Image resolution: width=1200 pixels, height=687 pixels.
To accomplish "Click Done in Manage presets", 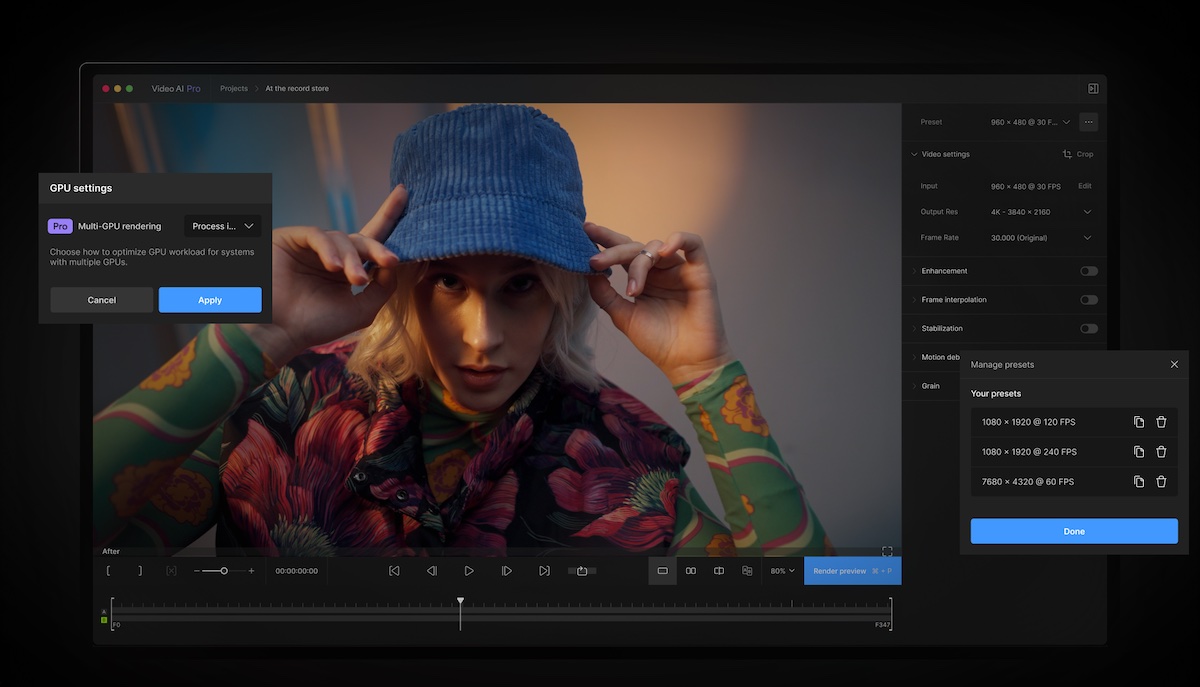I will pyautogui.click(x=1074, y=531).
